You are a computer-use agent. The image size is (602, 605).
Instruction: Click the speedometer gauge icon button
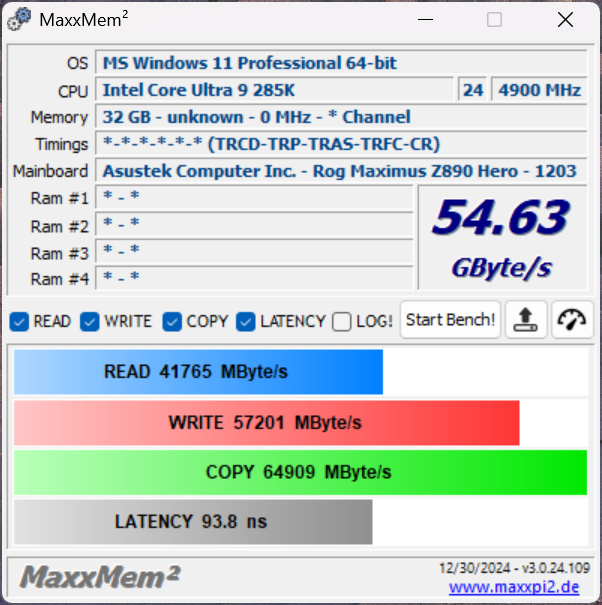coord(572,320)
